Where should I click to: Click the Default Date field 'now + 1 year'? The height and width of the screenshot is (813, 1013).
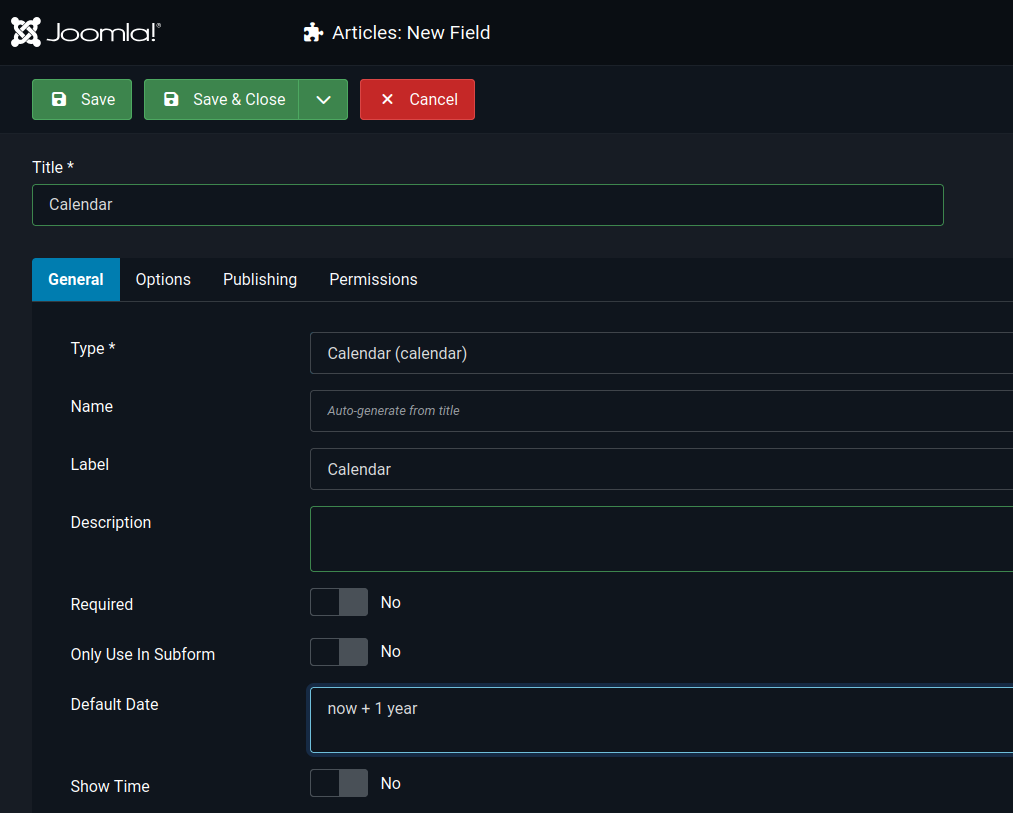click(x=662, y=720)
